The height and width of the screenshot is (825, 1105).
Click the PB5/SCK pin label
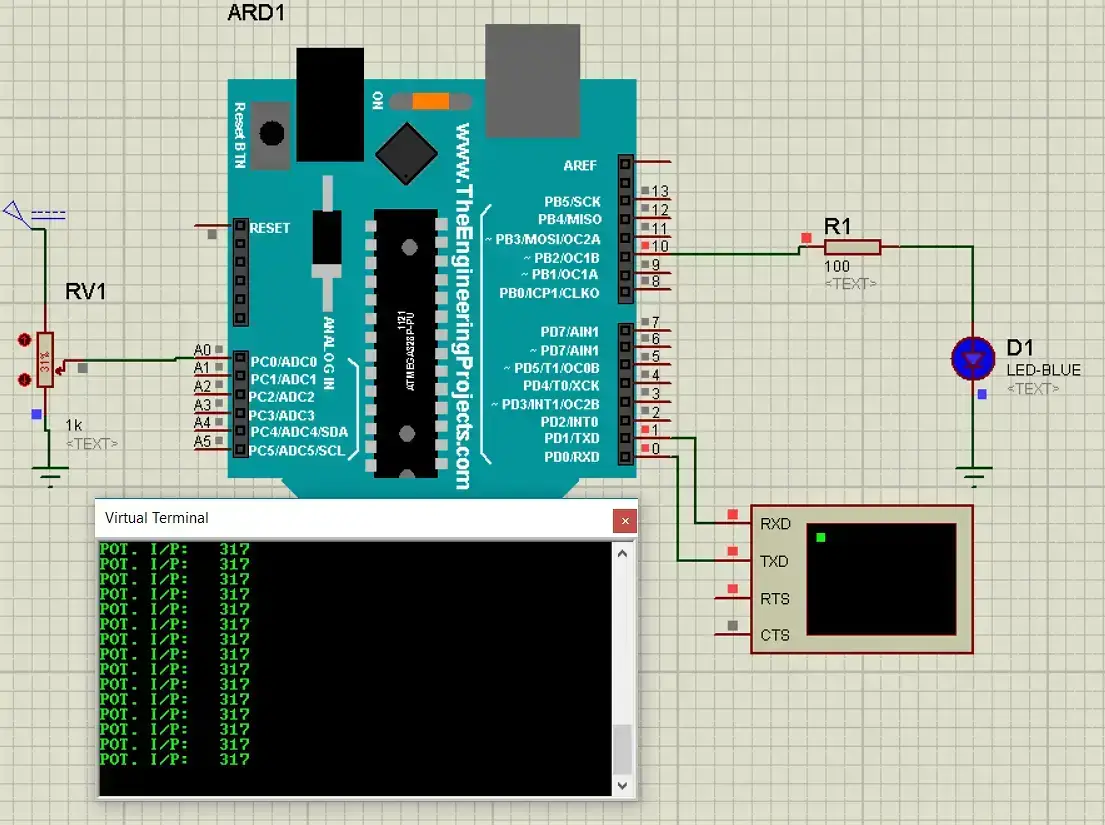572,201
